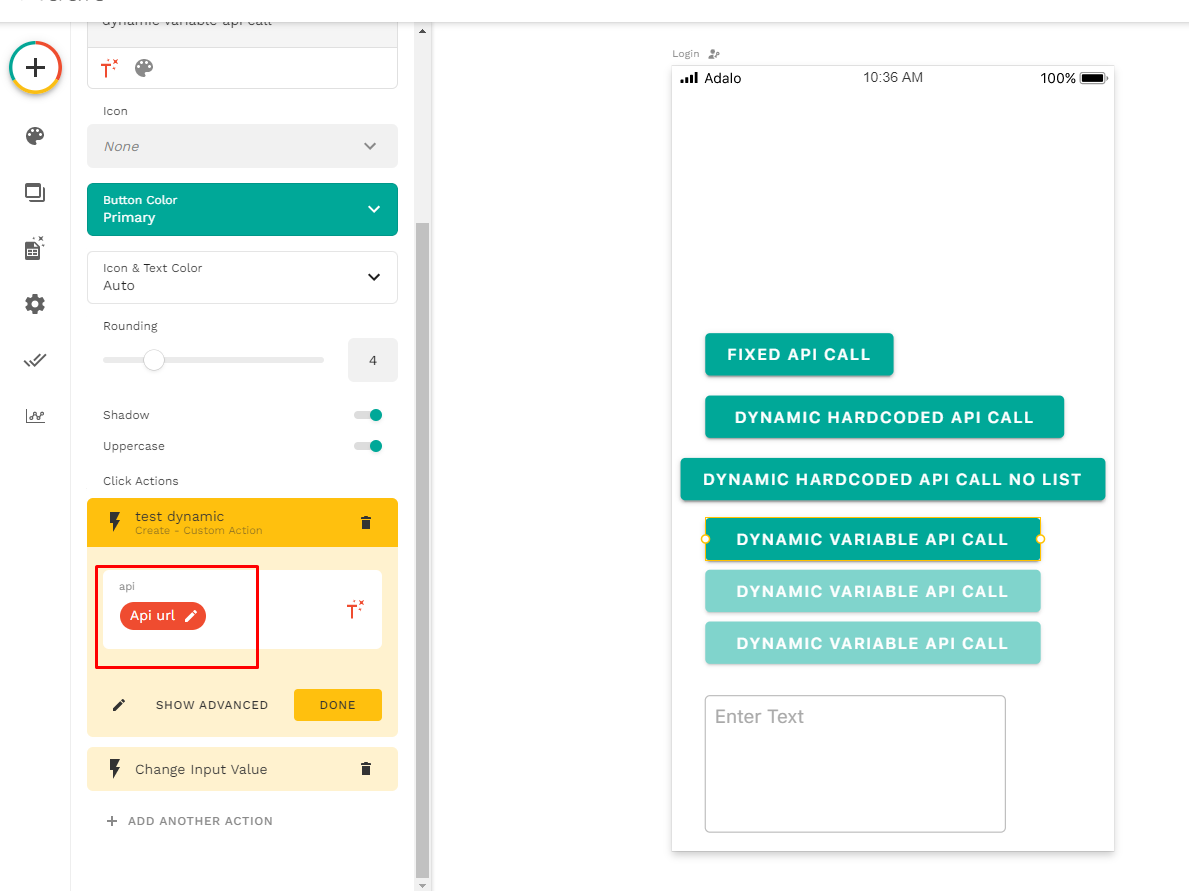
Task: Open the Publish double-check icon
Action: [35, 360]
